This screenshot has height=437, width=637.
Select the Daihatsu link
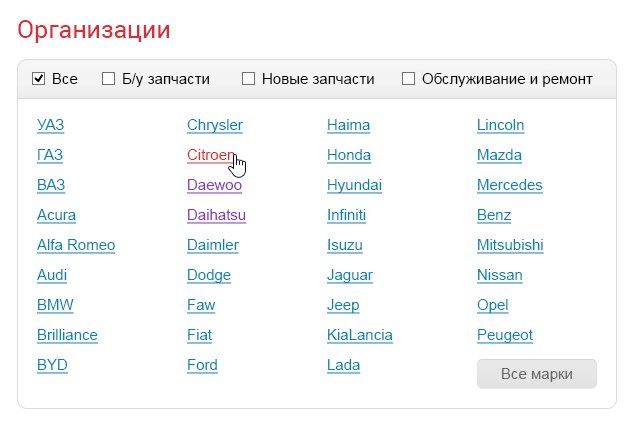[x=216, y=215]
